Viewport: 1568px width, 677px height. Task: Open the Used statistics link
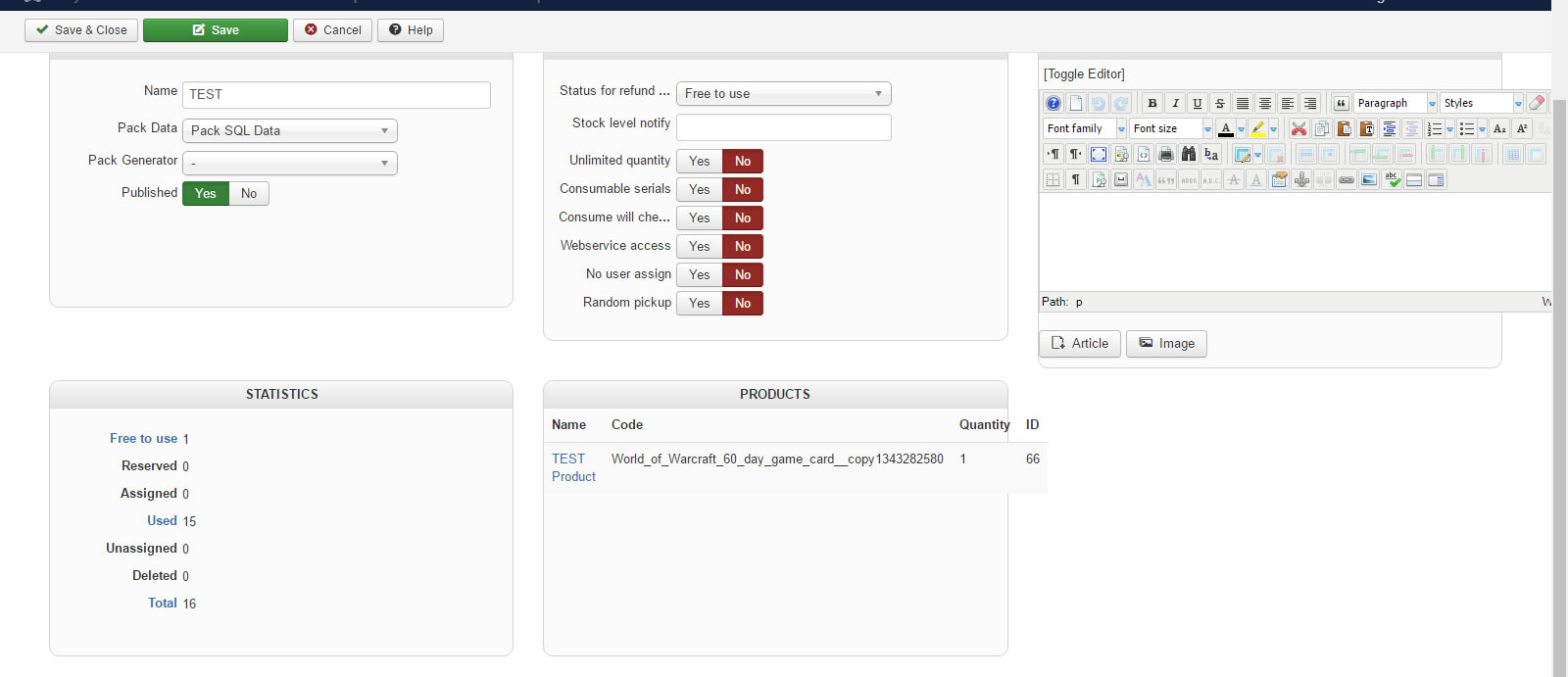pos(162,520)
